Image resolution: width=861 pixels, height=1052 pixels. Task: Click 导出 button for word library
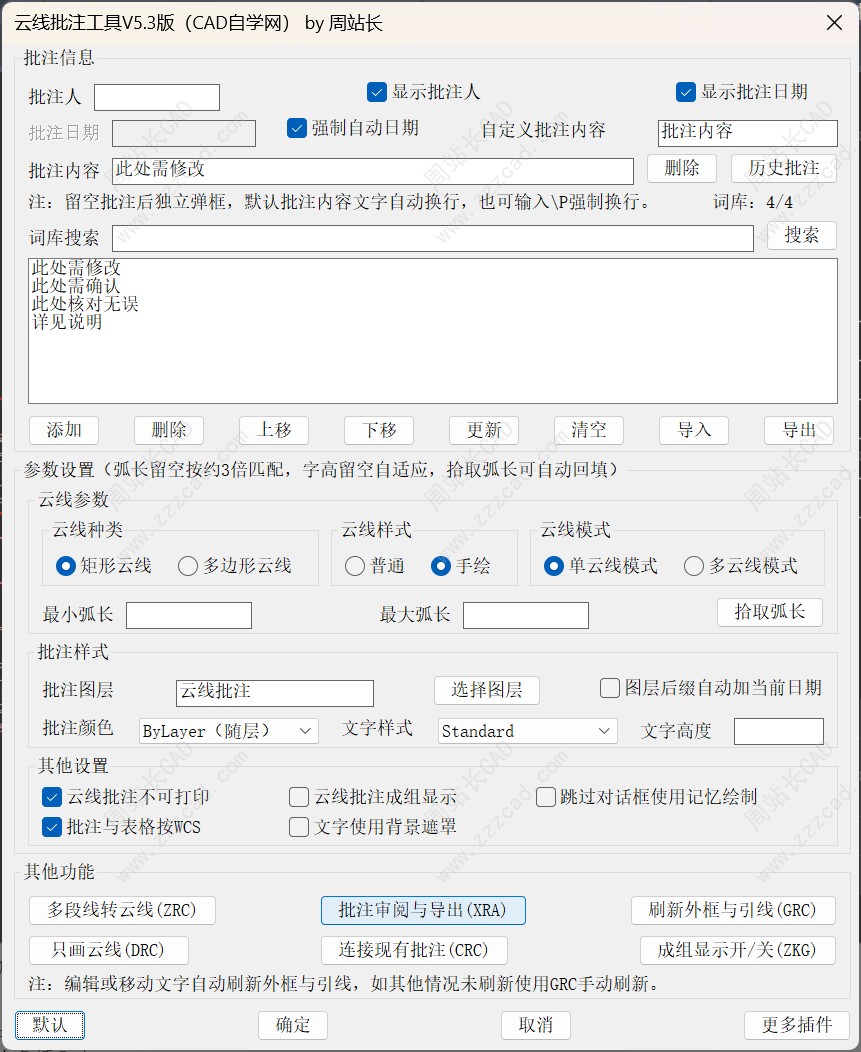click(799, 430)
